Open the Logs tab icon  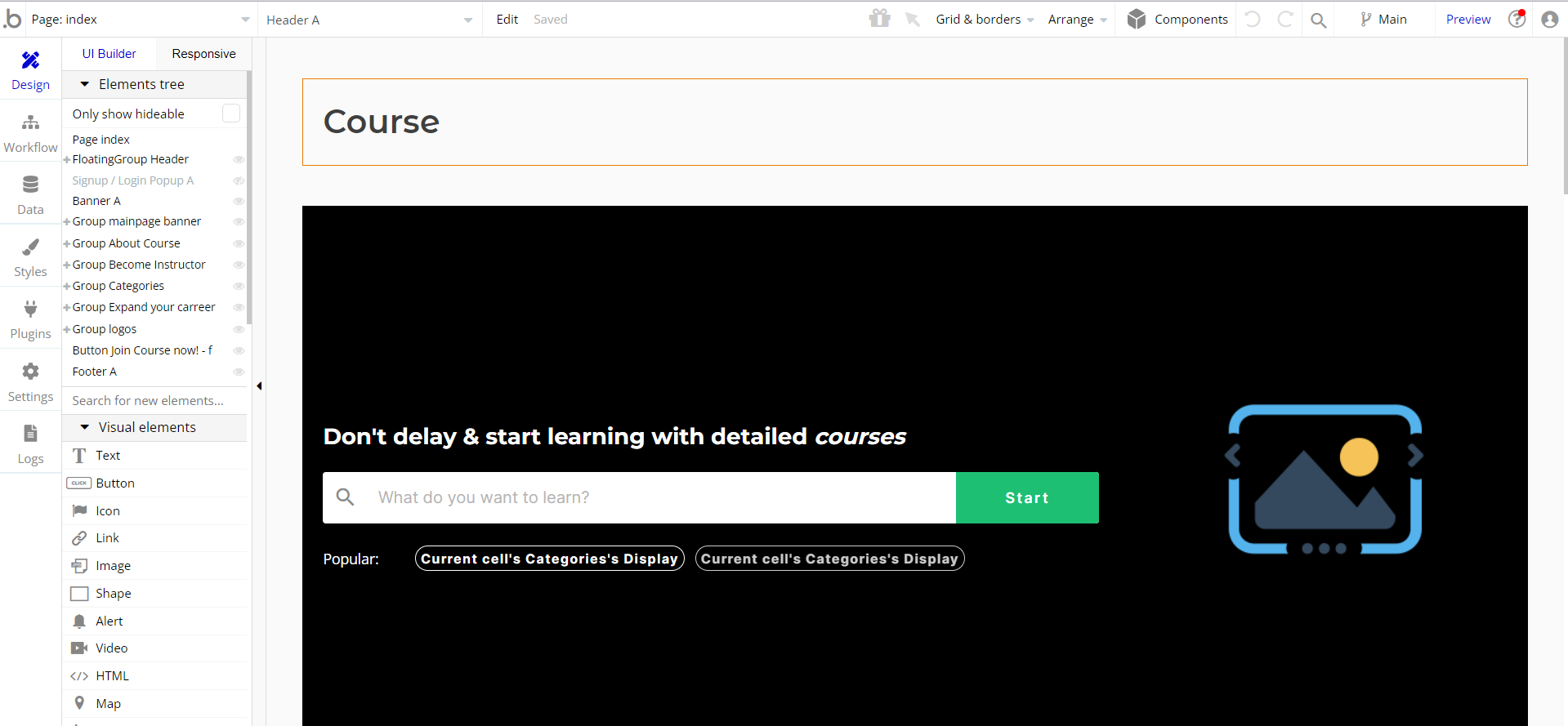[30, 434]
